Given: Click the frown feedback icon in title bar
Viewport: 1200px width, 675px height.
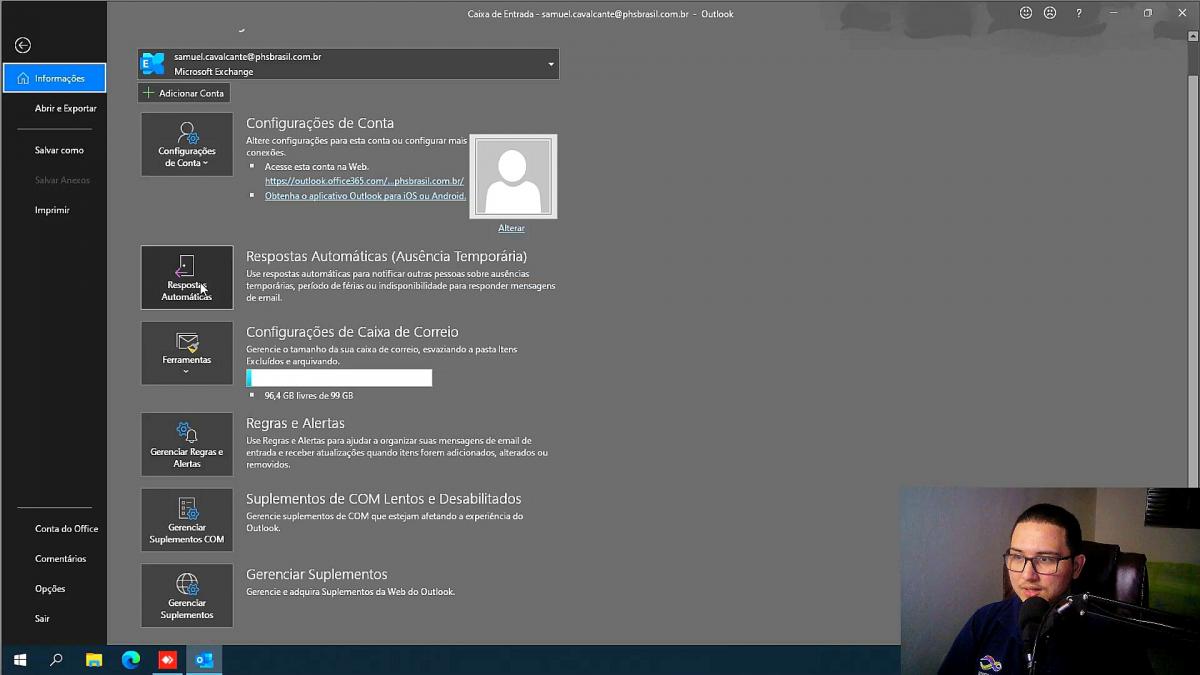Looking at the screenshot, I should (x=1050, y=13).
